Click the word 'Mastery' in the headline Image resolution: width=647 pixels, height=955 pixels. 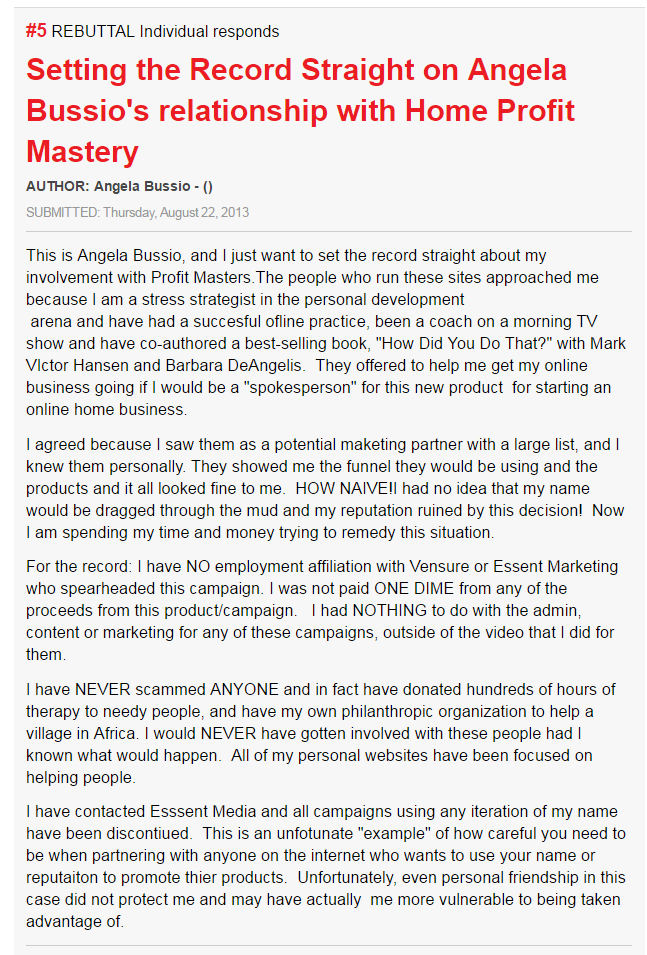pos(82,151)
